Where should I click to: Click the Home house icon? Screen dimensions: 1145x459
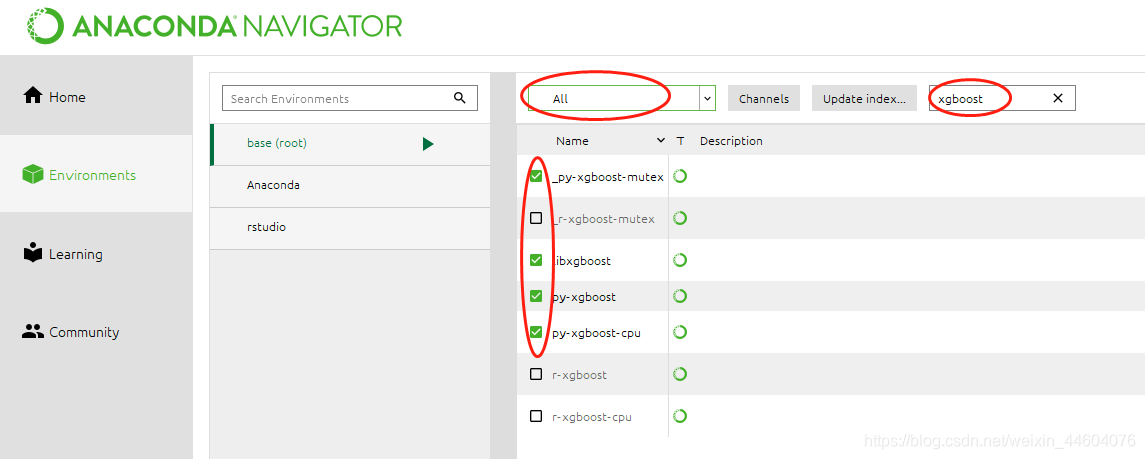click(x=33, y=96)
